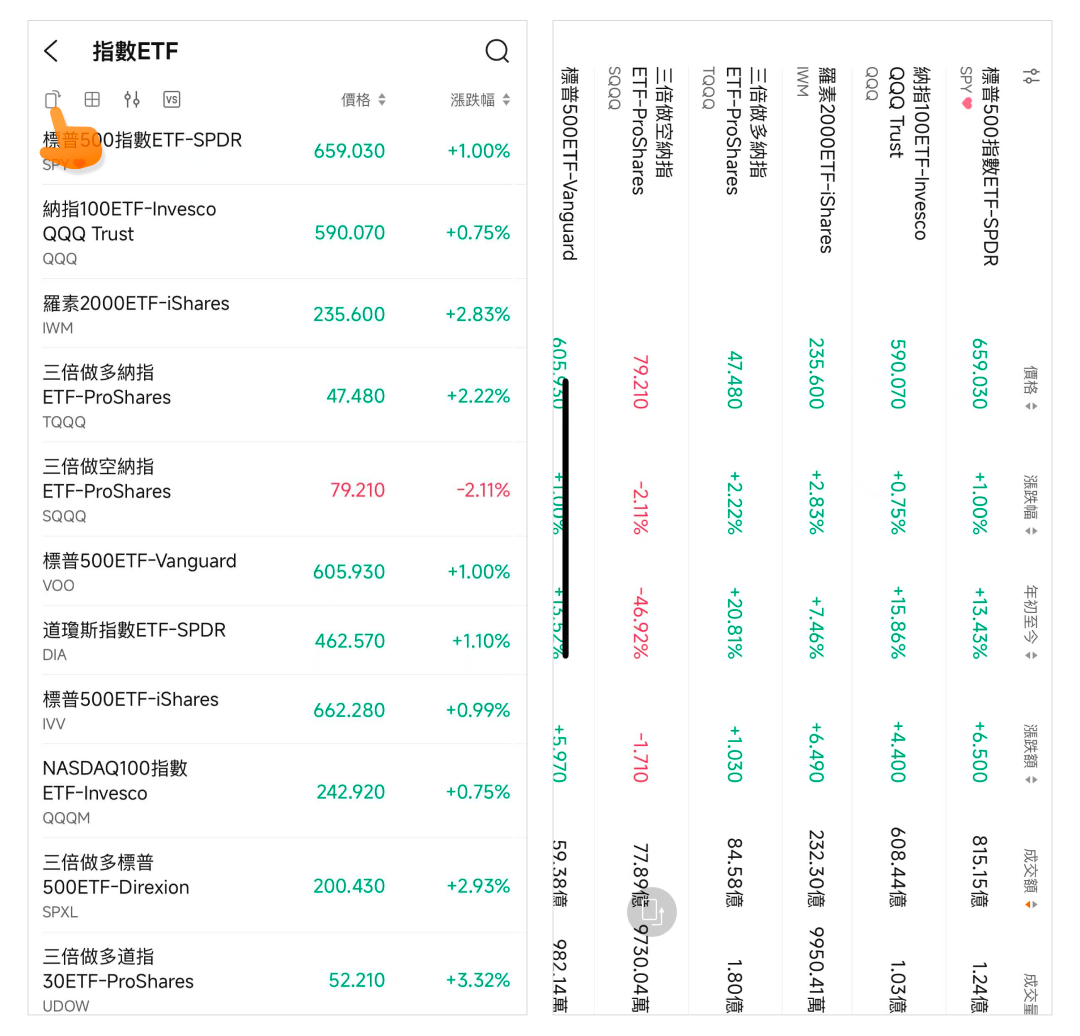The width and height of the screenshot is (1080, 1036).
Task: Tap the floating rotate button in landscape panel
Action: coord(652,912)
